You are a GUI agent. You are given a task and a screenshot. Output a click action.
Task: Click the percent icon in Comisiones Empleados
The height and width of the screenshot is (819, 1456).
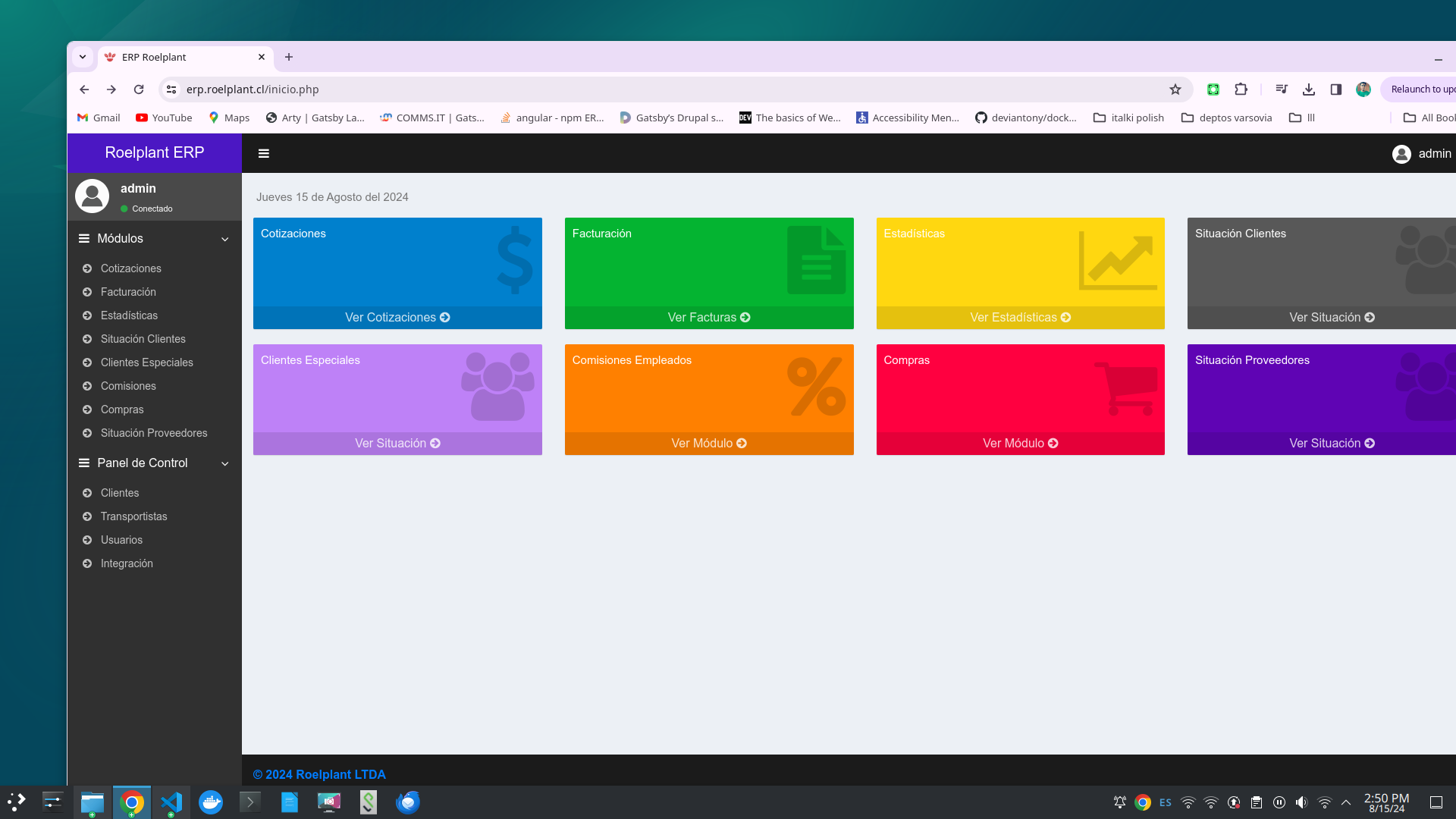click(x=816, y=387)
